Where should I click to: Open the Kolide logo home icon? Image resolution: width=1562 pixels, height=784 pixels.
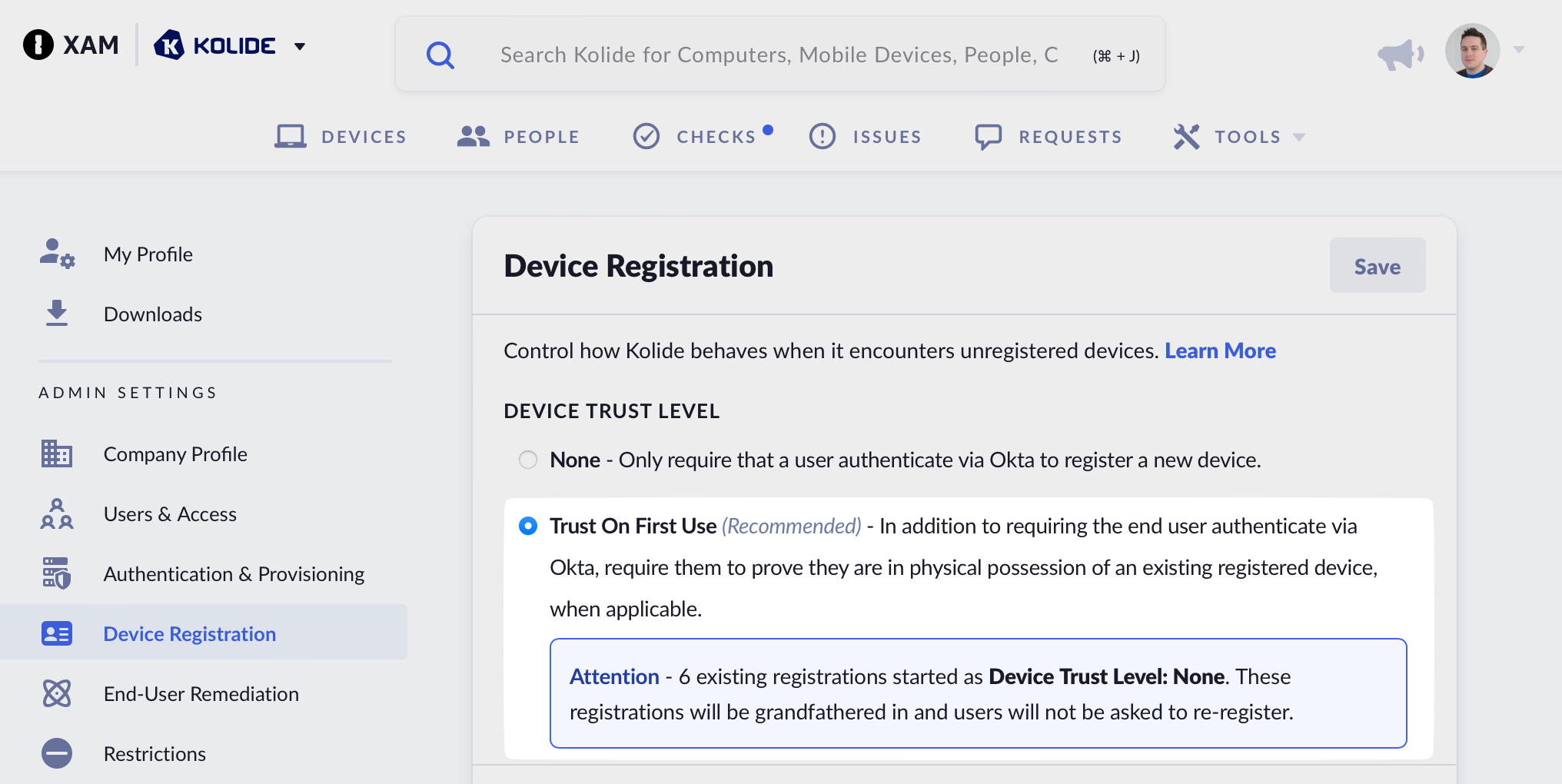(169, 45)
